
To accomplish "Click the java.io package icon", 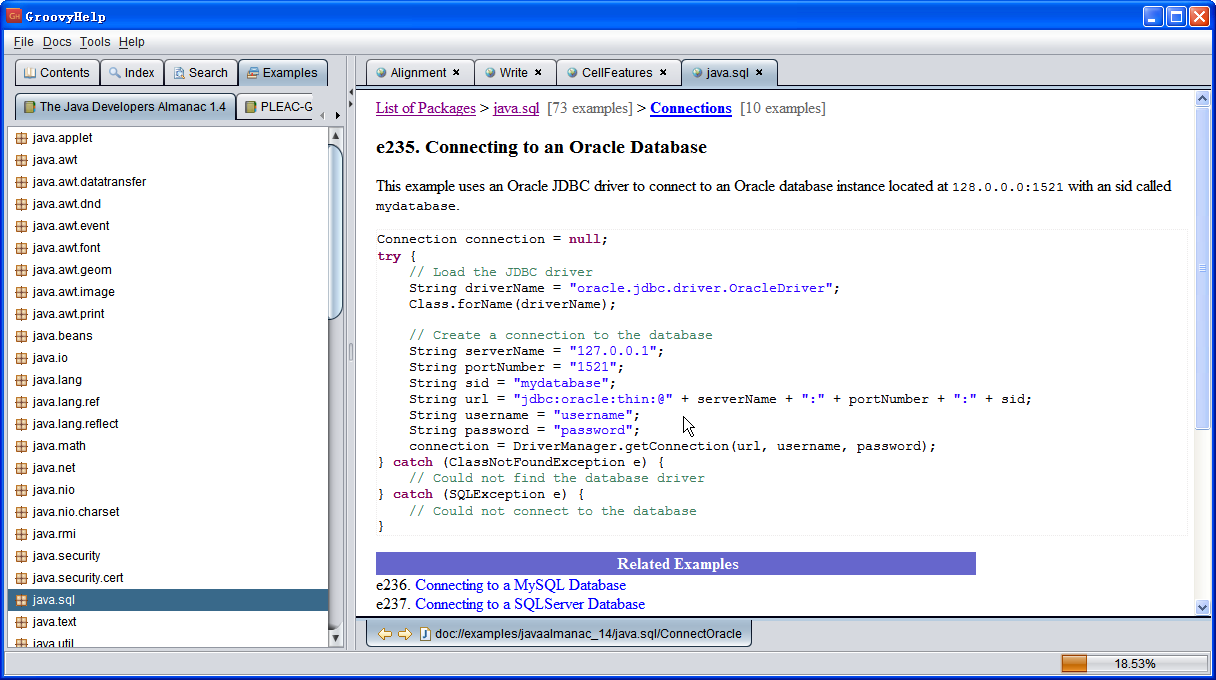I will [x=21, y=358].
